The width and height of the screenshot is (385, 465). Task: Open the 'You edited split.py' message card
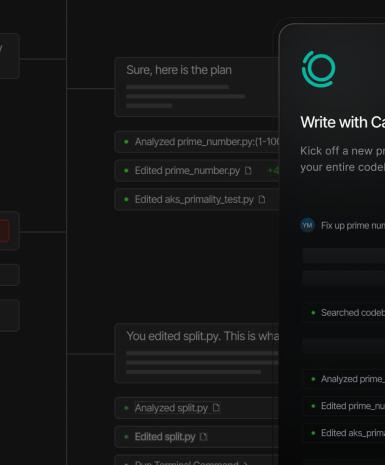coord(197,353)
